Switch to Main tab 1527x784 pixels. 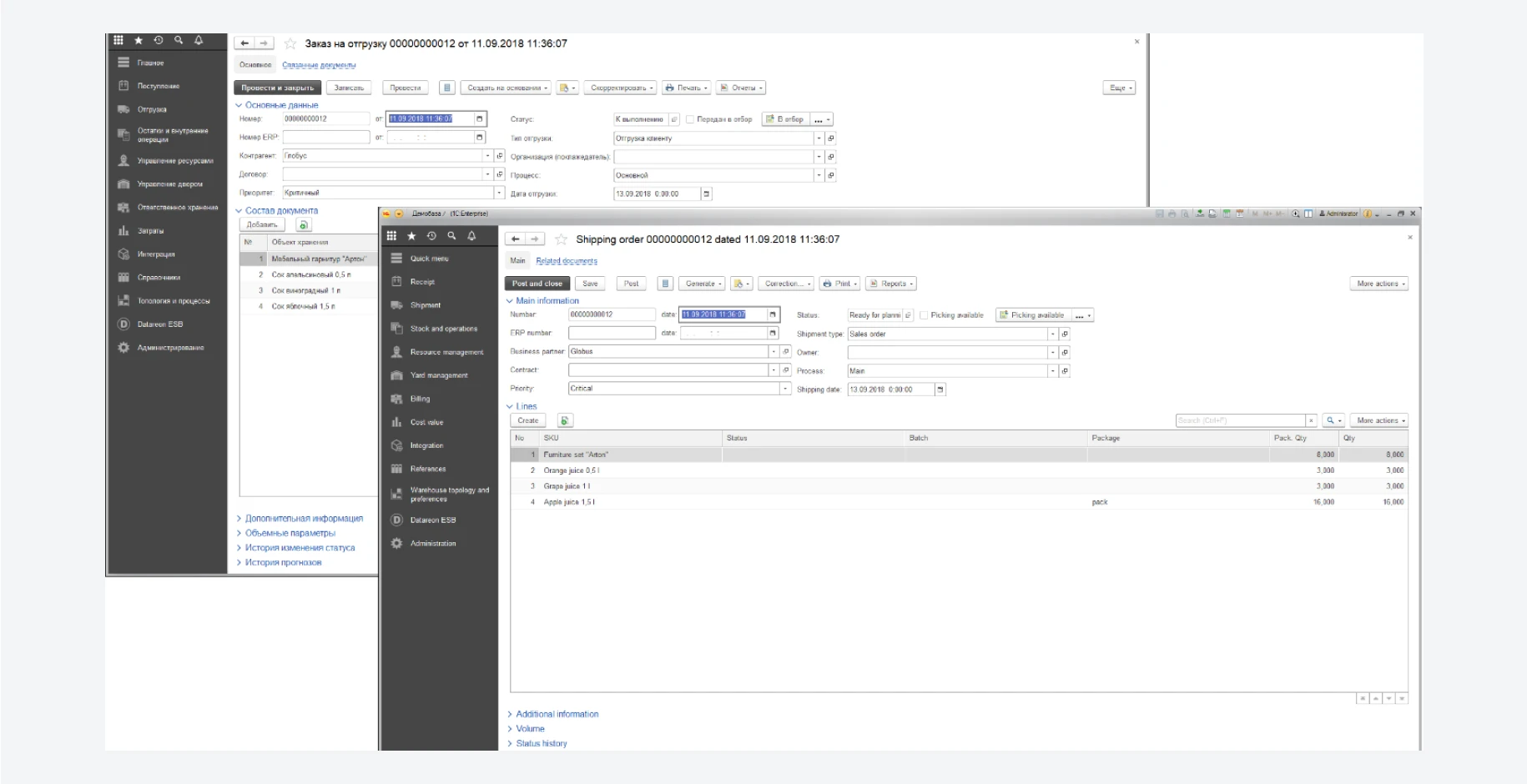click(518, 261)
